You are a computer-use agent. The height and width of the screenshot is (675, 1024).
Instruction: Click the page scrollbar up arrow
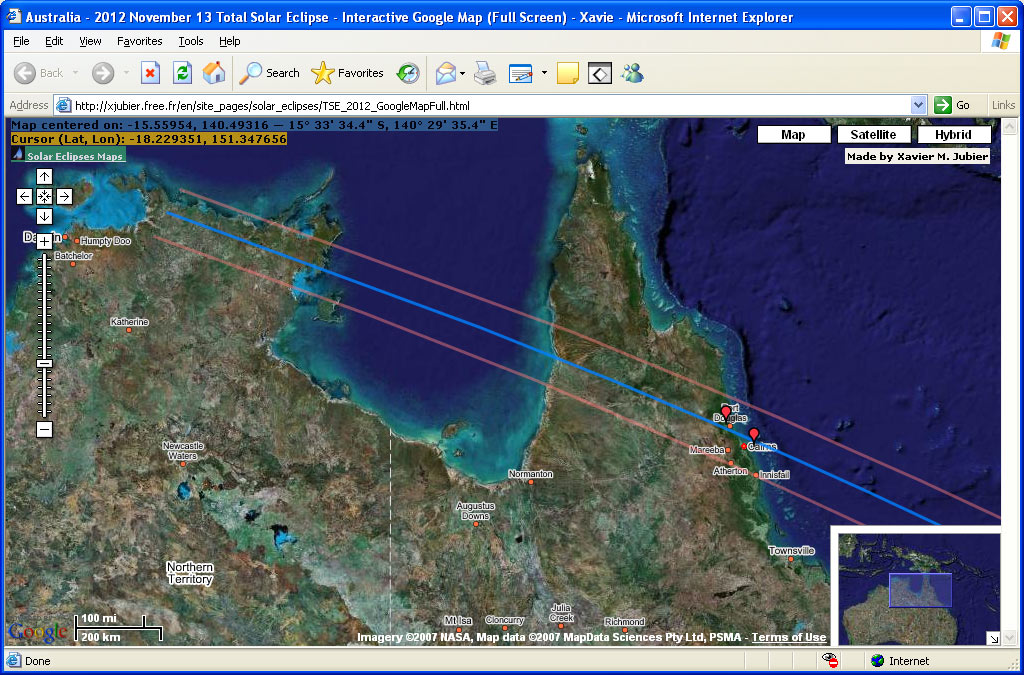[1009, 126]
